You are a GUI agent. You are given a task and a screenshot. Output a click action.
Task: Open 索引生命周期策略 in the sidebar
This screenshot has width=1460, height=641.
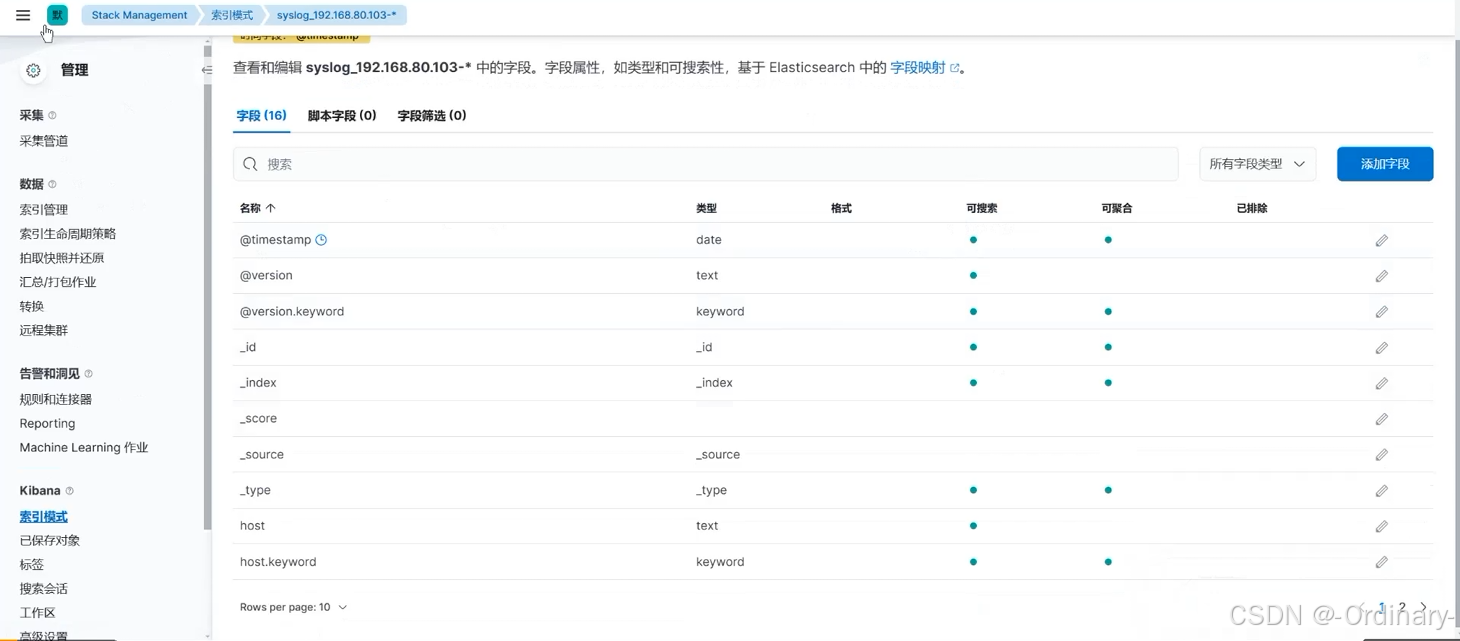tap(68, 234)
